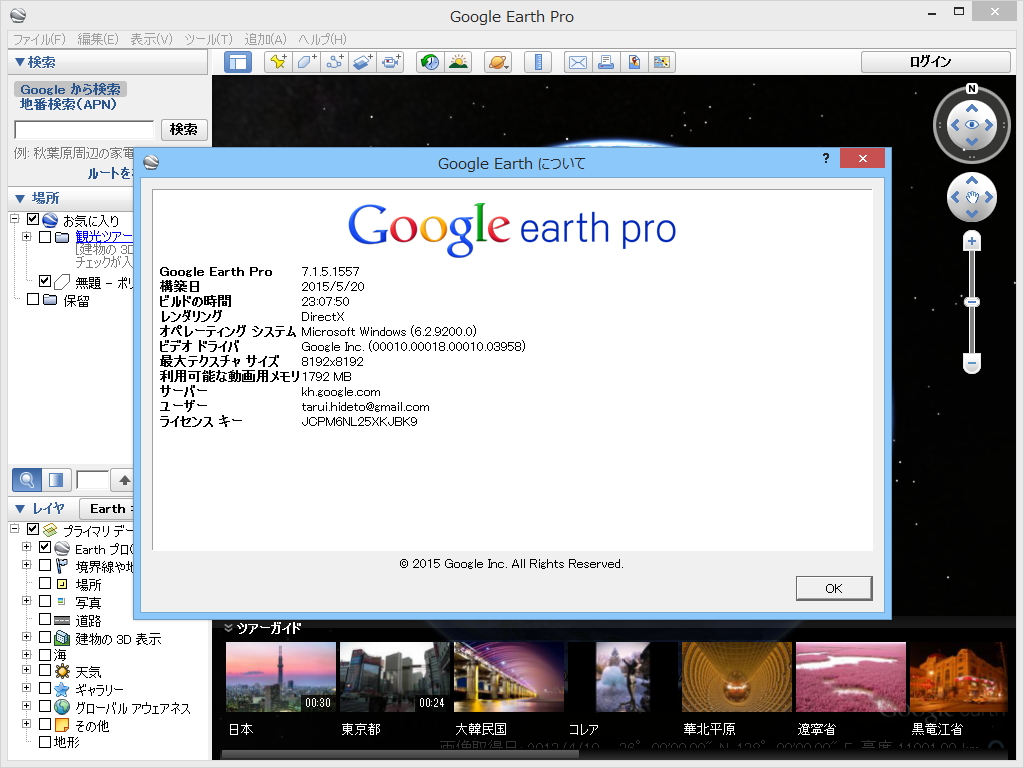This screenshot has height=768, width=1024.
Task: Email the current view
Action: coord(578,61)
